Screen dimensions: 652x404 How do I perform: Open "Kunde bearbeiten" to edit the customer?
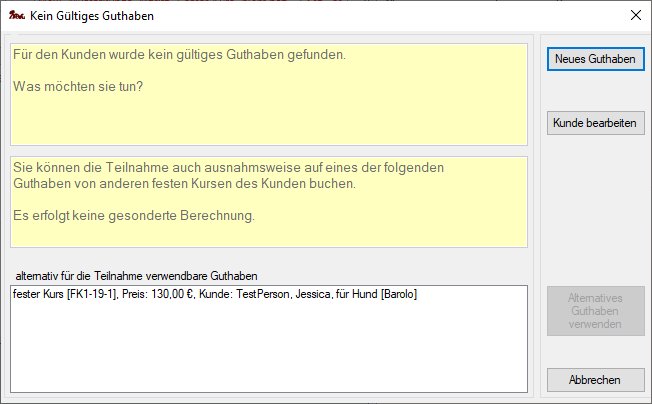[x=595, y=124]
